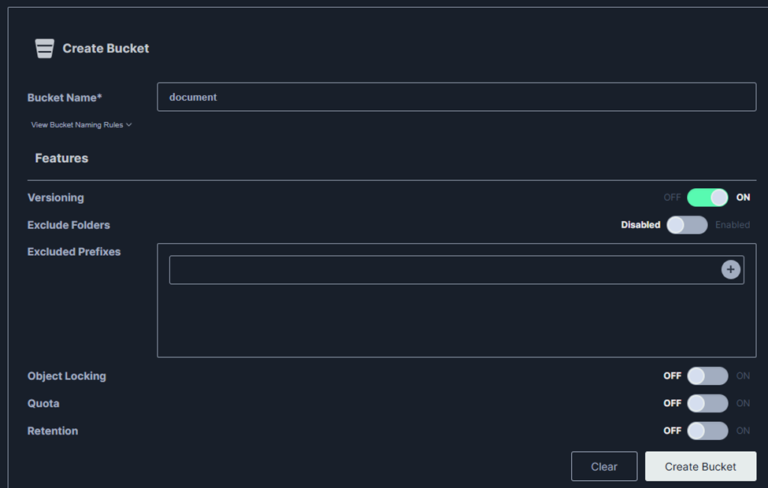
Task: Enable the Exclude Folders switch
Action: click(687, 225)
